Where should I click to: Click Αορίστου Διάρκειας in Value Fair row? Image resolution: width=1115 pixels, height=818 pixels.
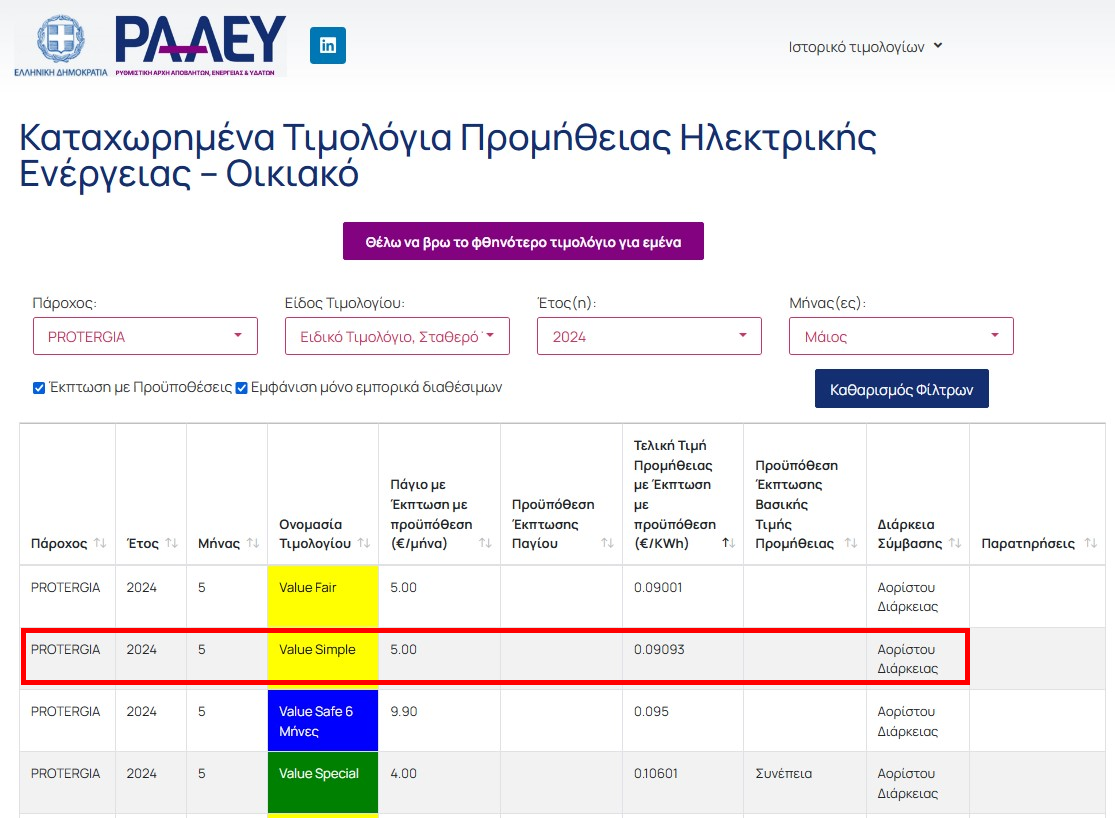(908, 597)
